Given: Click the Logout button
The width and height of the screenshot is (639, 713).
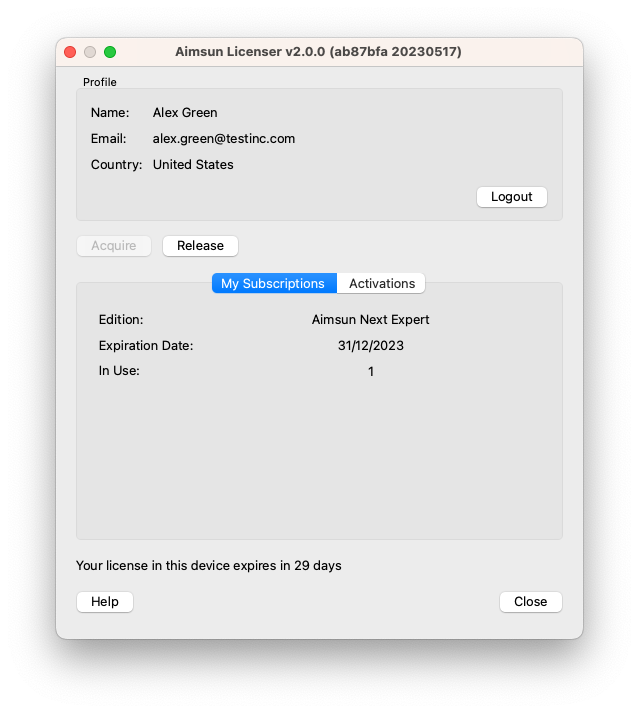Looking at the screenshot, I should (x=511, y=197).
